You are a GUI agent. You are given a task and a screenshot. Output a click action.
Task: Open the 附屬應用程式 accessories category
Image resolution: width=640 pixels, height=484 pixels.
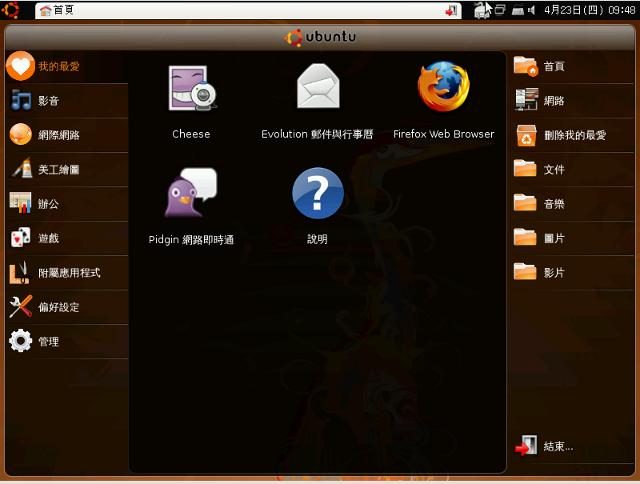67,272
